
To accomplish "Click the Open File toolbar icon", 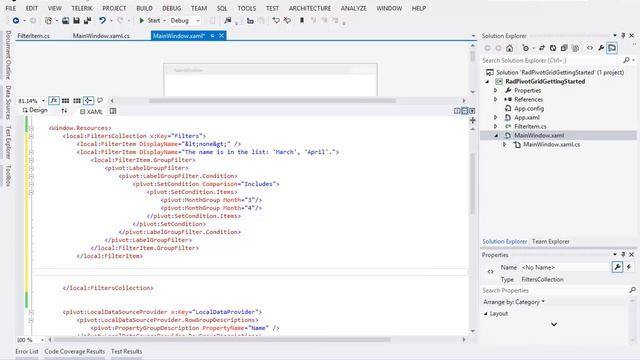I will click(65, 20).
